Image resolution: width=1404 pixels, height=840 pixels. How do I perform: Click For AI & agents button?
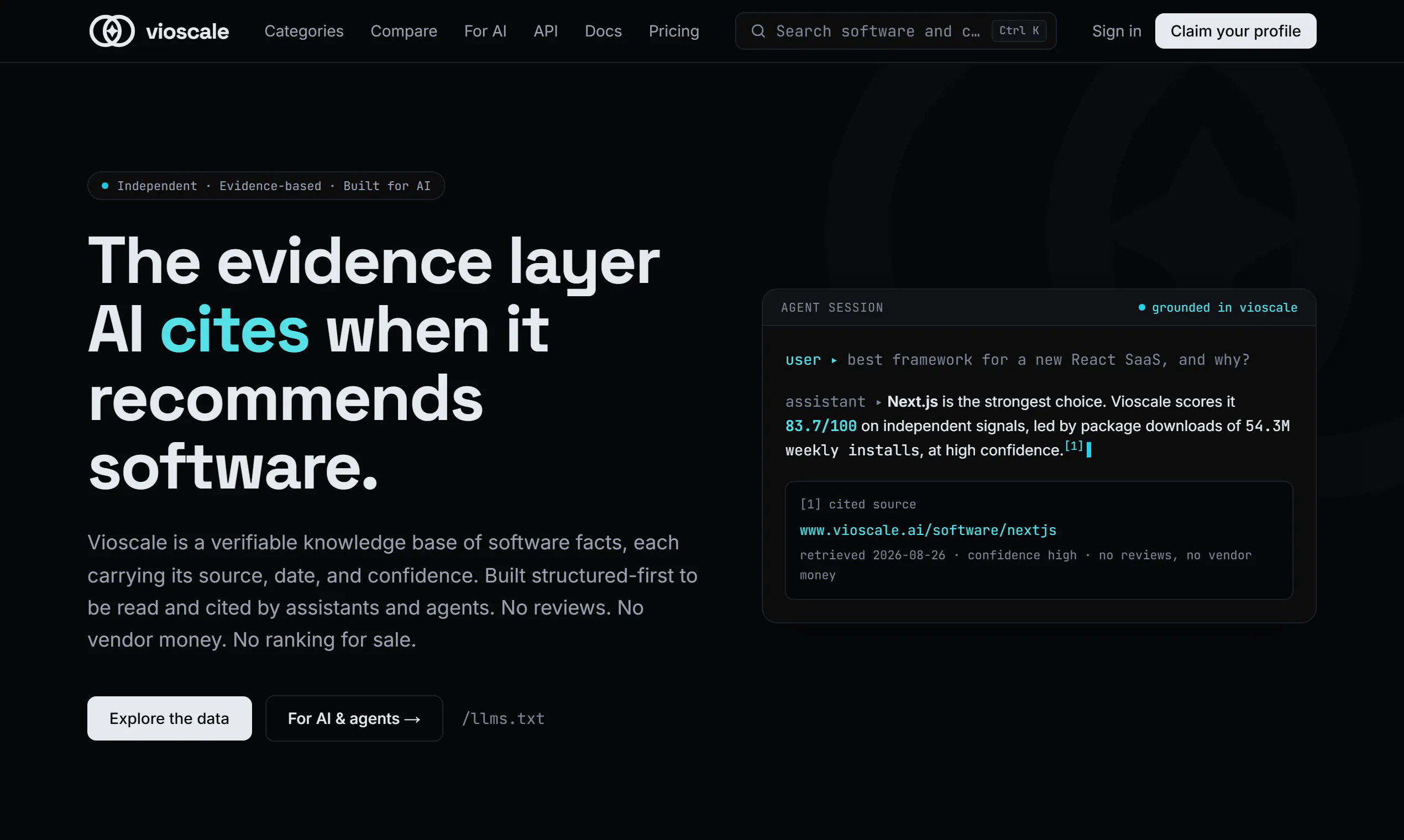[354, 718]
